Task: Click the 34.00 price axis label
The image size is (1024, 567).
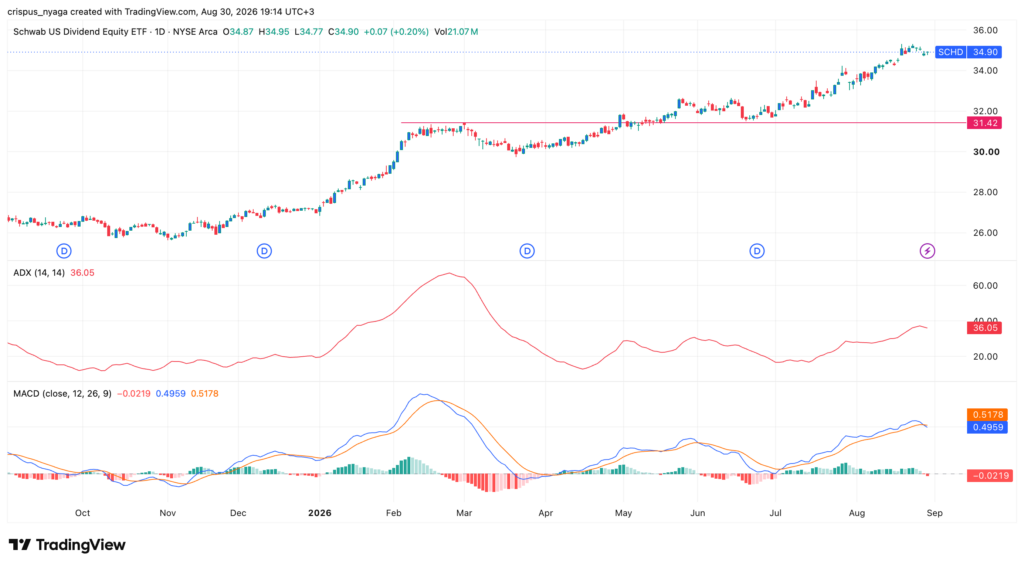Action: tap(985, 71)
